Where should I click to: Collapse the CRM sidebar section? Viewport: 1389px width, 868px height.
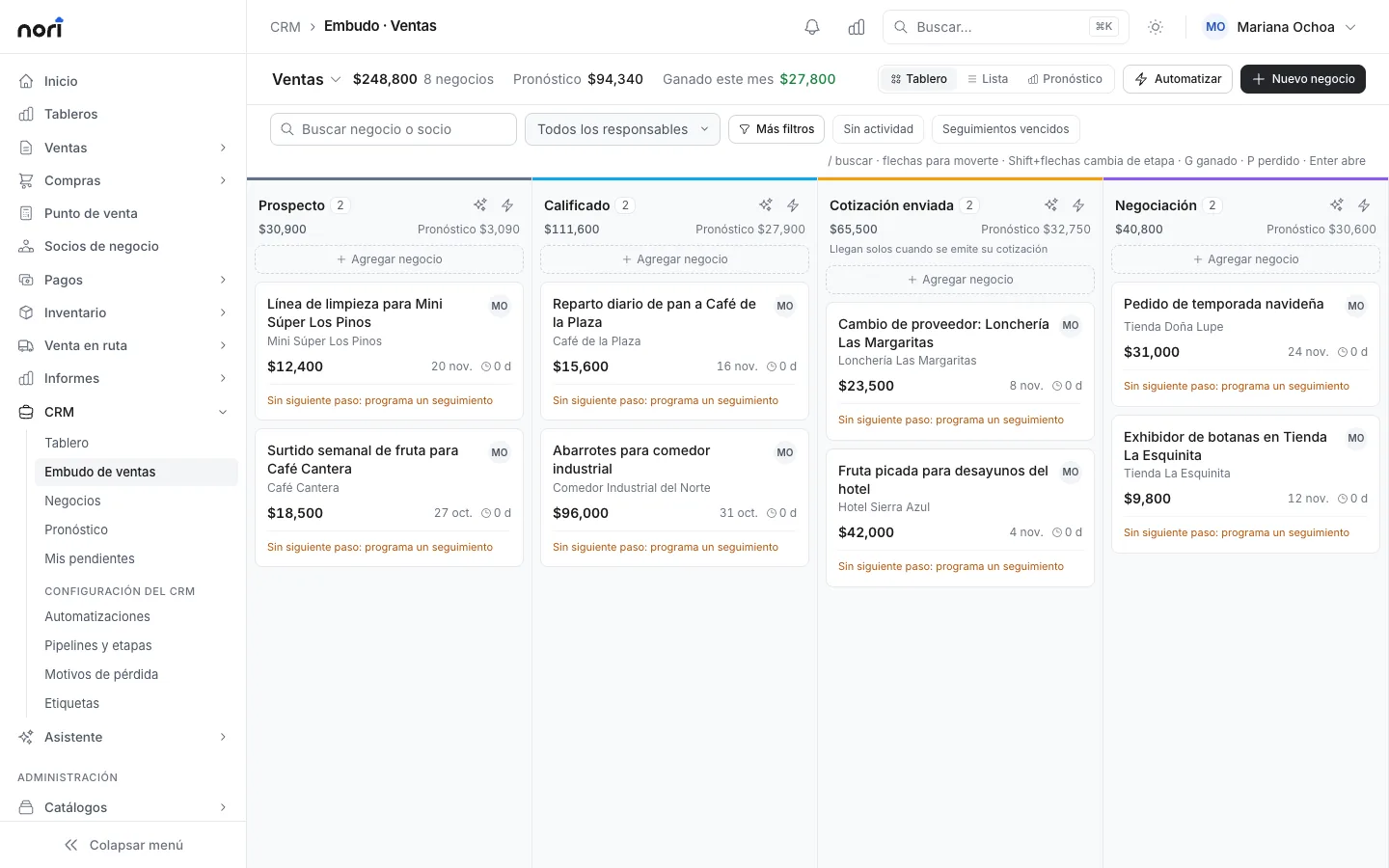pyautogui.click(x=223, y=412)
